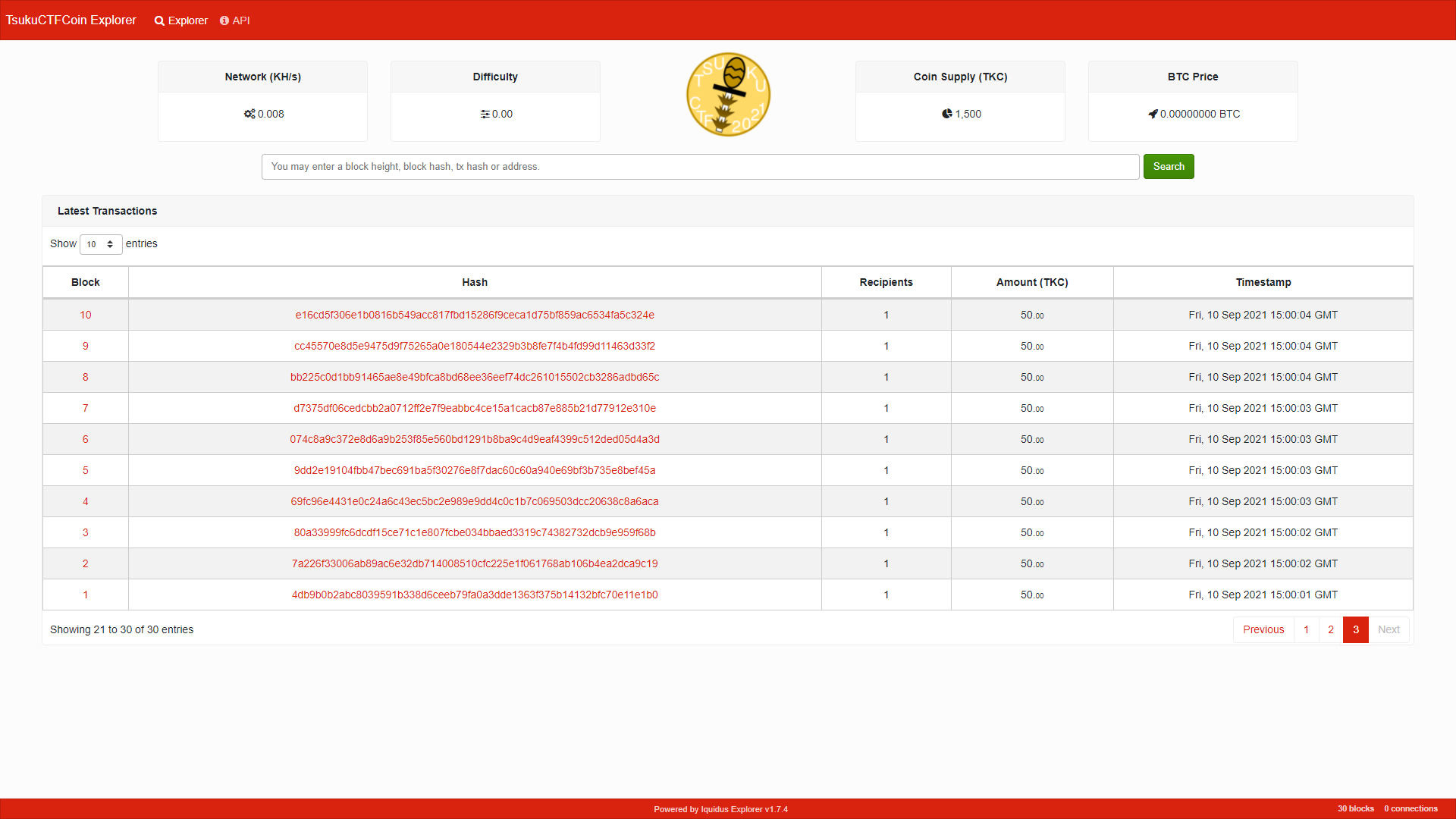Screen dimensions: 1456x819
Task: Click TsukuCTFCoin Explorer brand title
Action: click(71, 20)
